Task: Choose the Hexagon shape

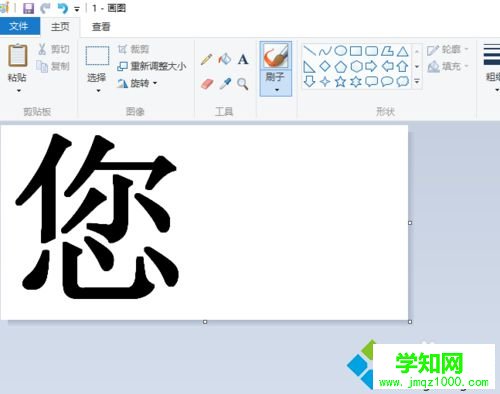Action: pos(356,66)
